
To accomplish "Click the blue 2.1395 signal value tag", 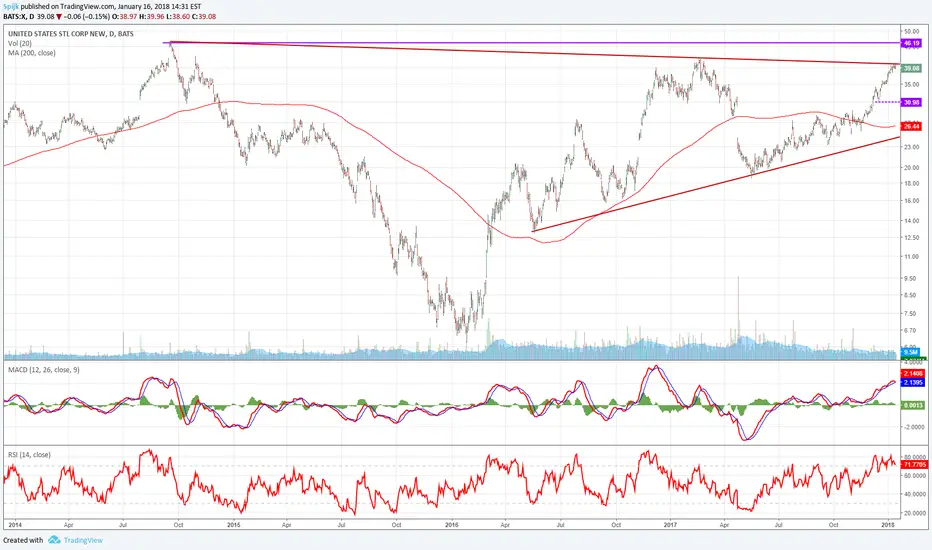I will (x=913, y=382).
